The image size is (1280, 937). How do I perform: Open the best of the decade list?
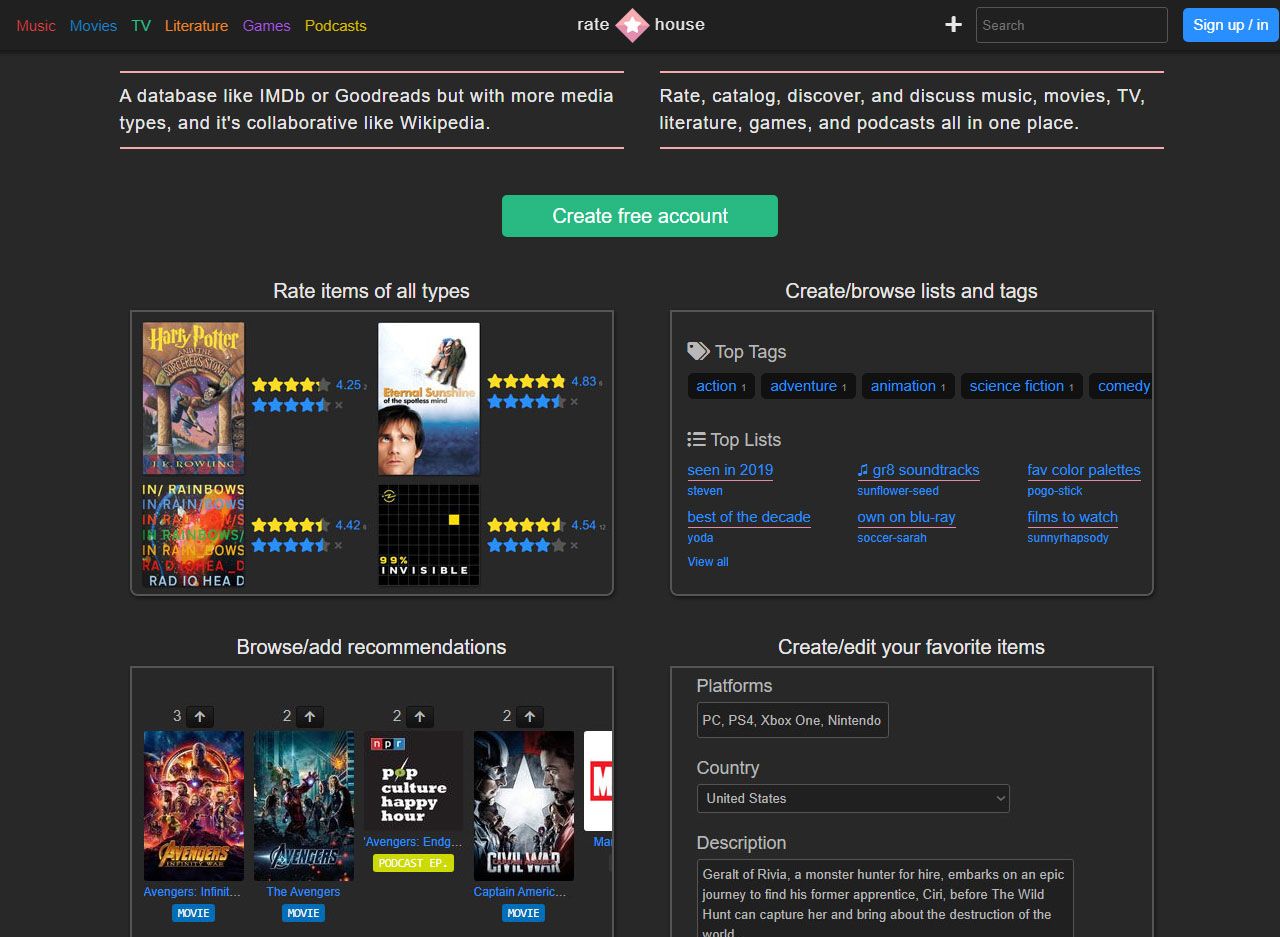[749, 517]
